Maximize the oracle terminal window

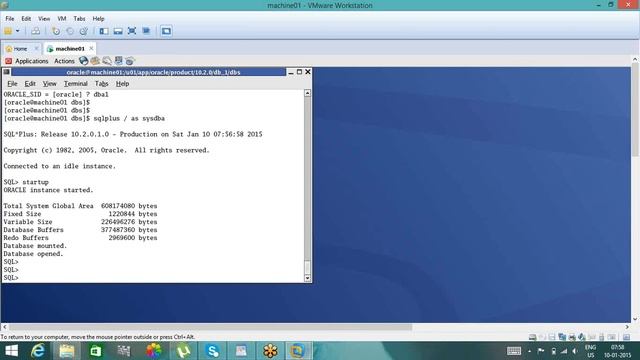point(299,72)
